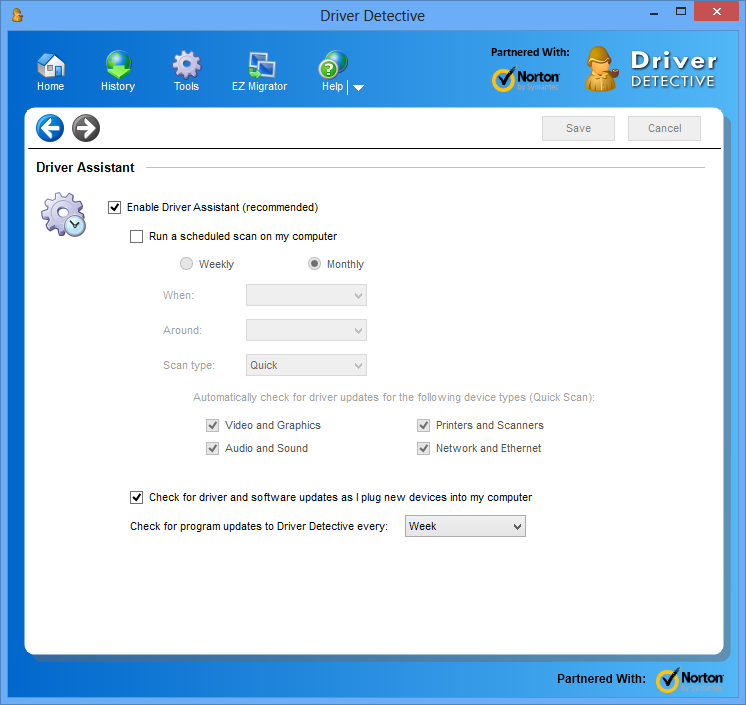The width and height of the screenshot is (746, 705).
Task: Click the Driver Assistant gear-clock icon
Action: click(x=63, y=215)
